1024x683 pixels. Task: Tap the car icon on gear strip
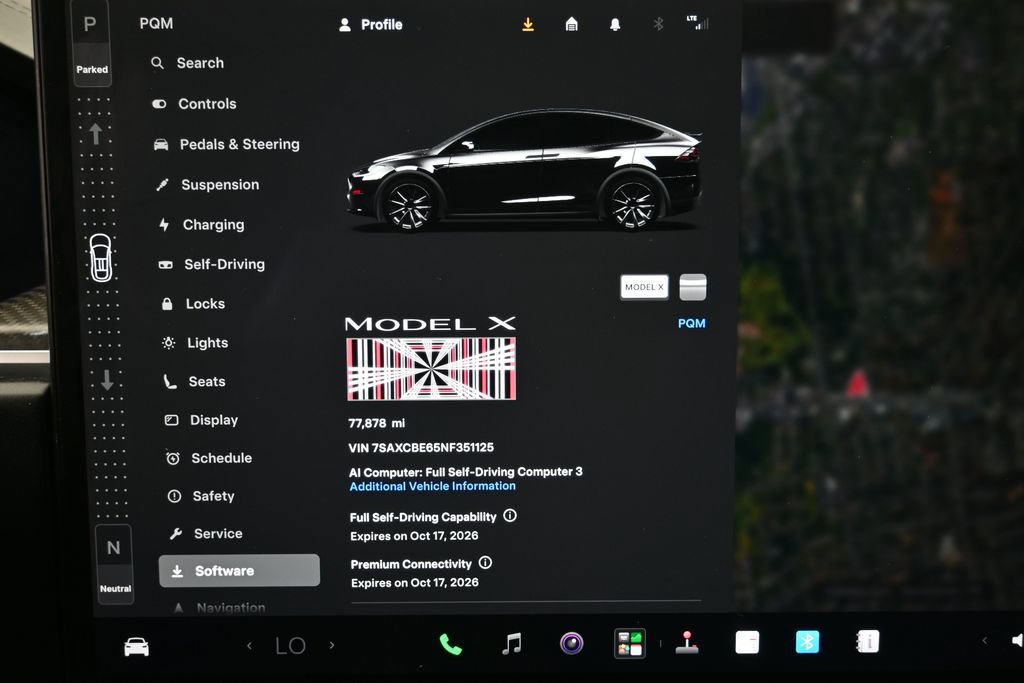[101, 258]
